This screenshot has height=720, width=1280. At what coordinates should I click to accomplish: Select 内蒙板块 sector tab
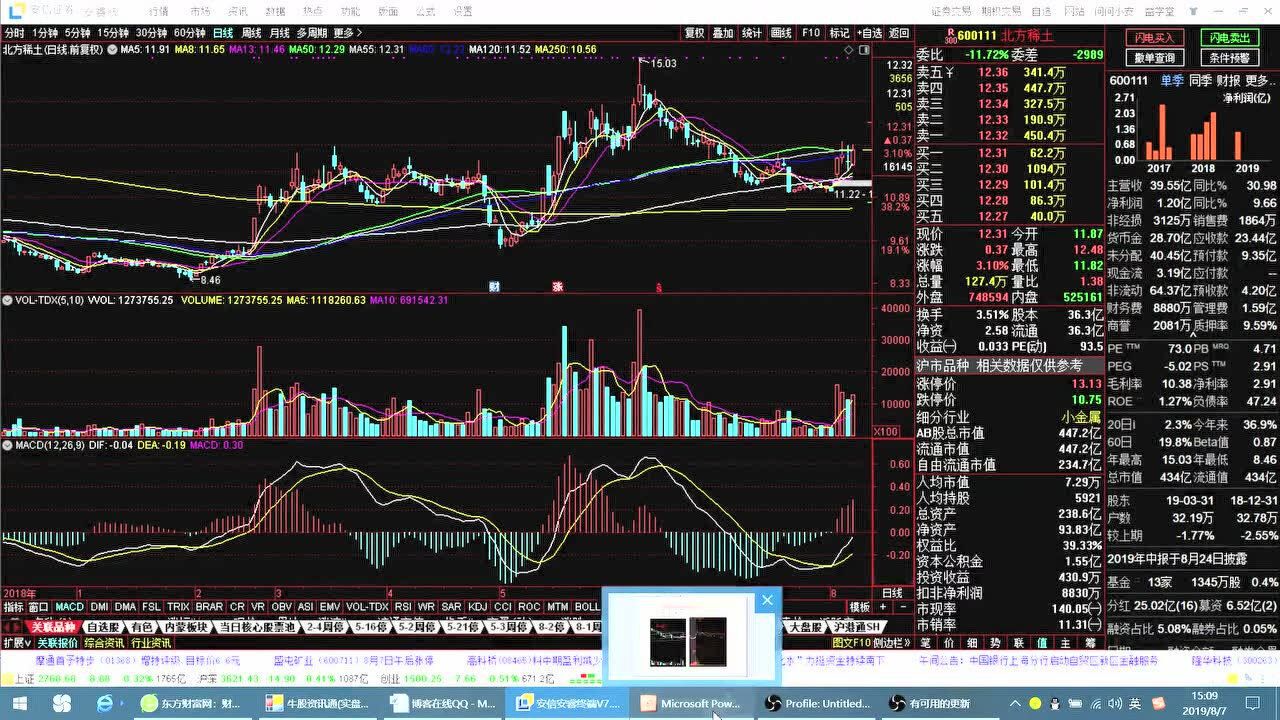tap(187, 627)
